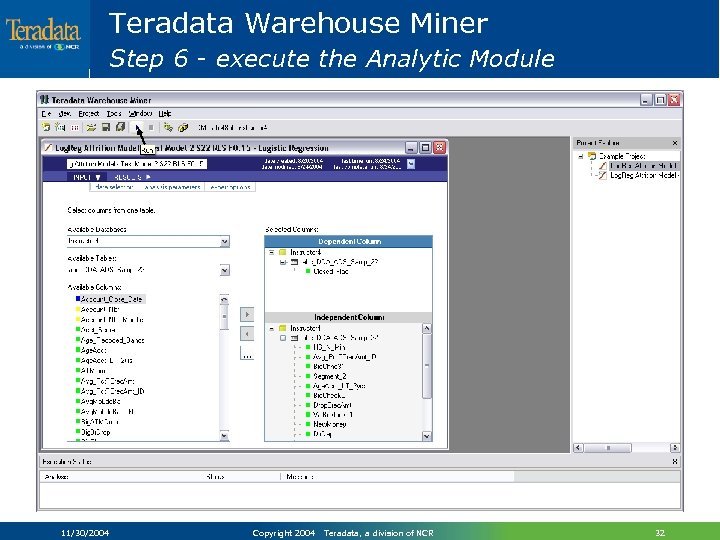
Task: Open the File menu
Action: (46, 113)
